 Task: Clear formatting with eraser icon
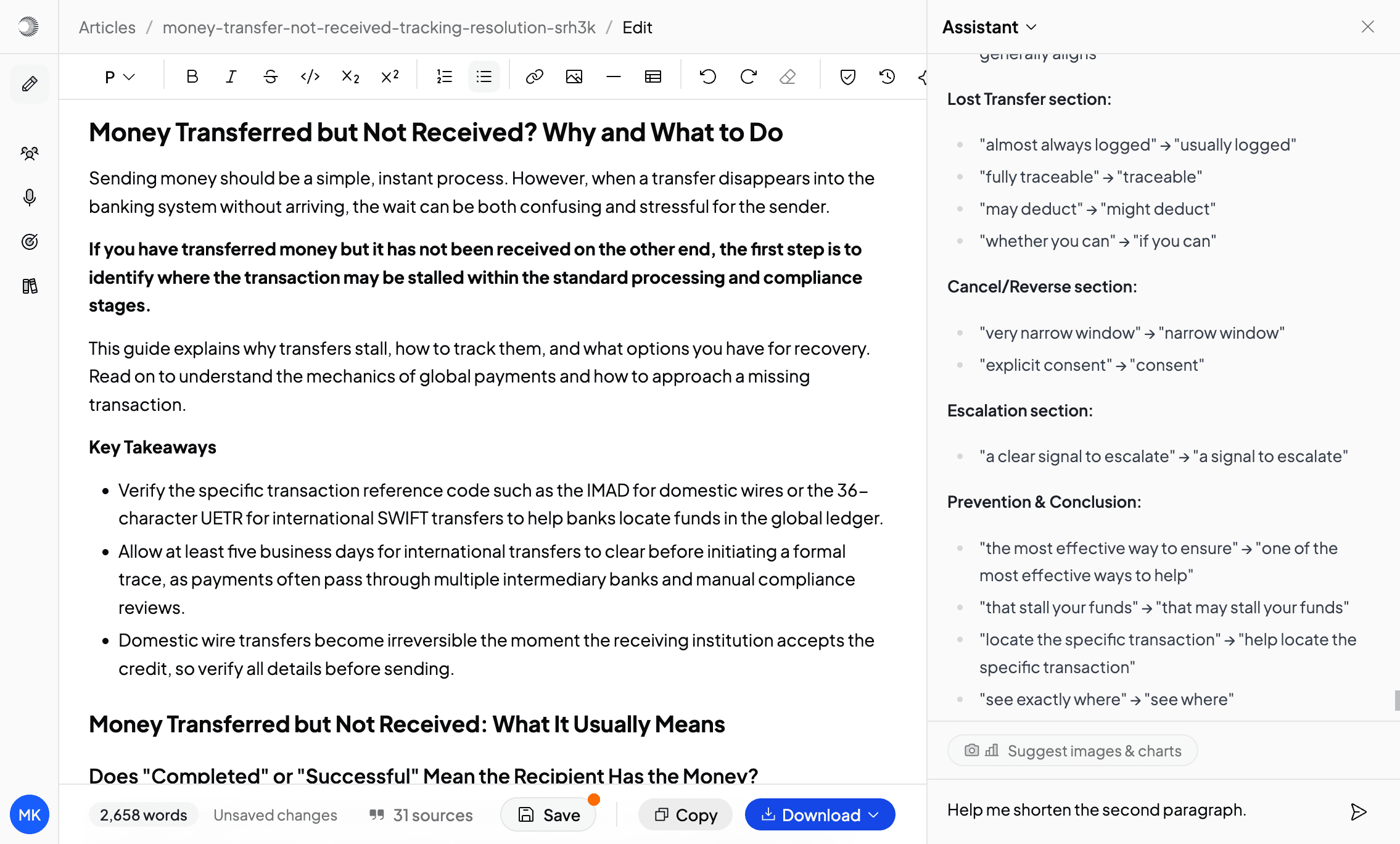[788, 77]
